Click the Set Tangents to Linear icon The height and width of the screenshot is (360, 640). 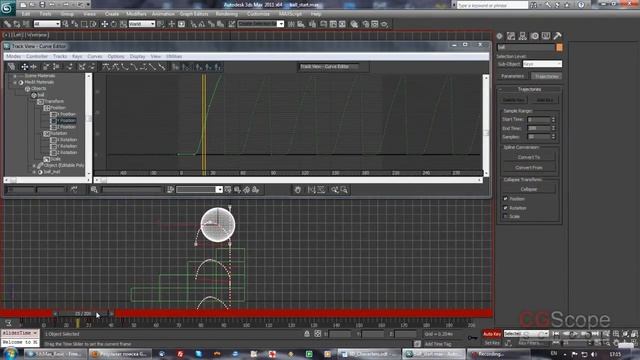(153, 67)
